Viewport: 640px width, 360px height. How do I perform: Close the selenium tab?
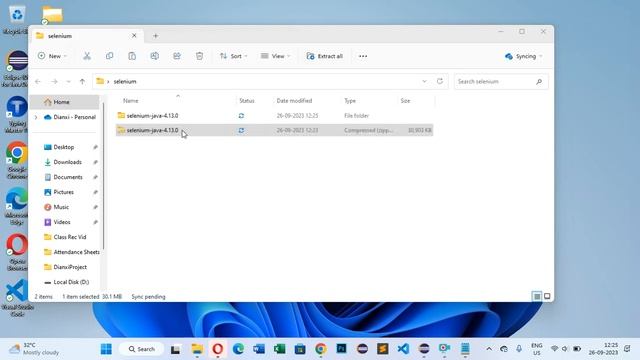[134, 36]
